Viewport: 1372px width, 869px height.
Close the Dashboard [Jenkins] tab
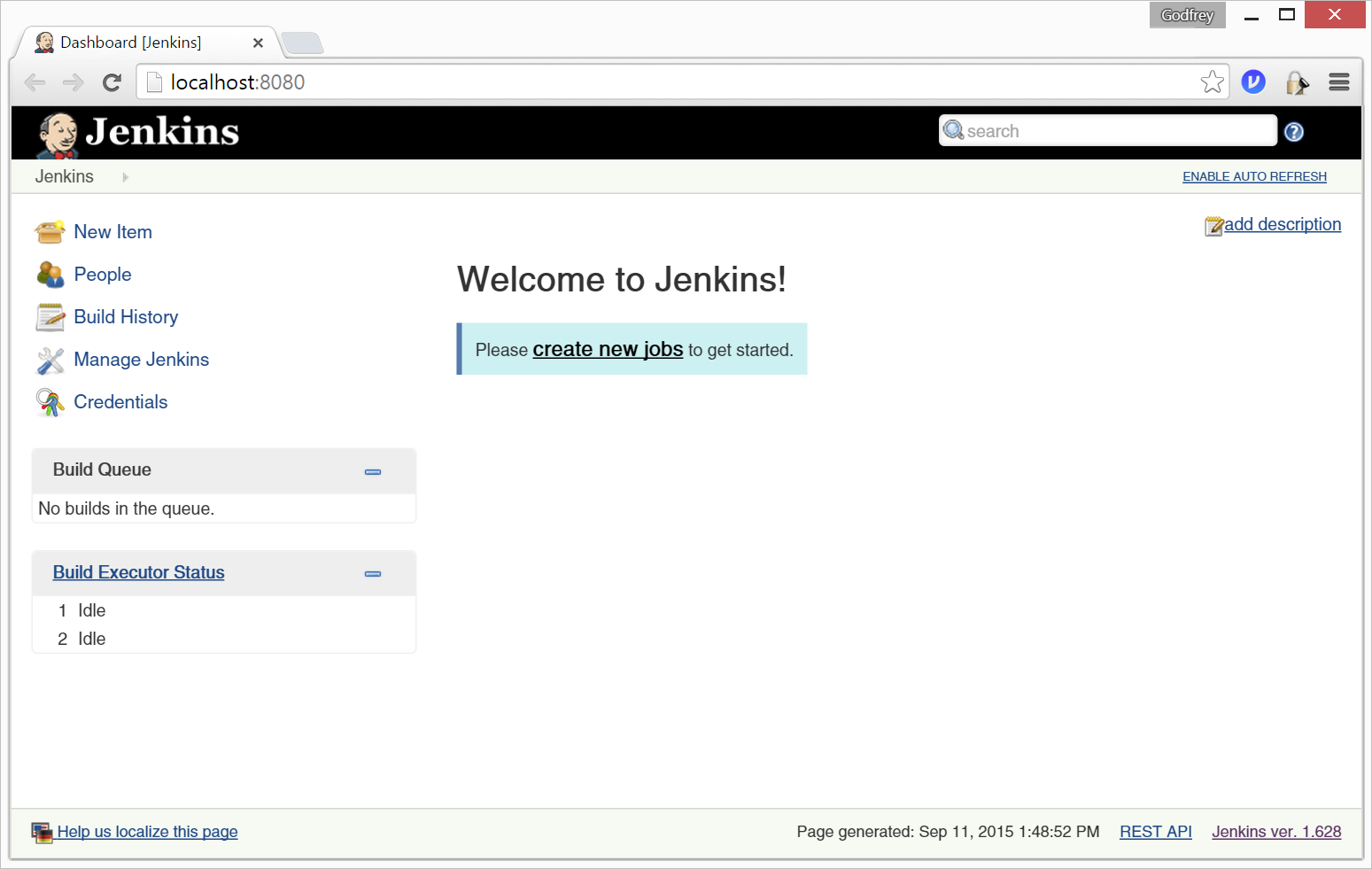(258, 43)
